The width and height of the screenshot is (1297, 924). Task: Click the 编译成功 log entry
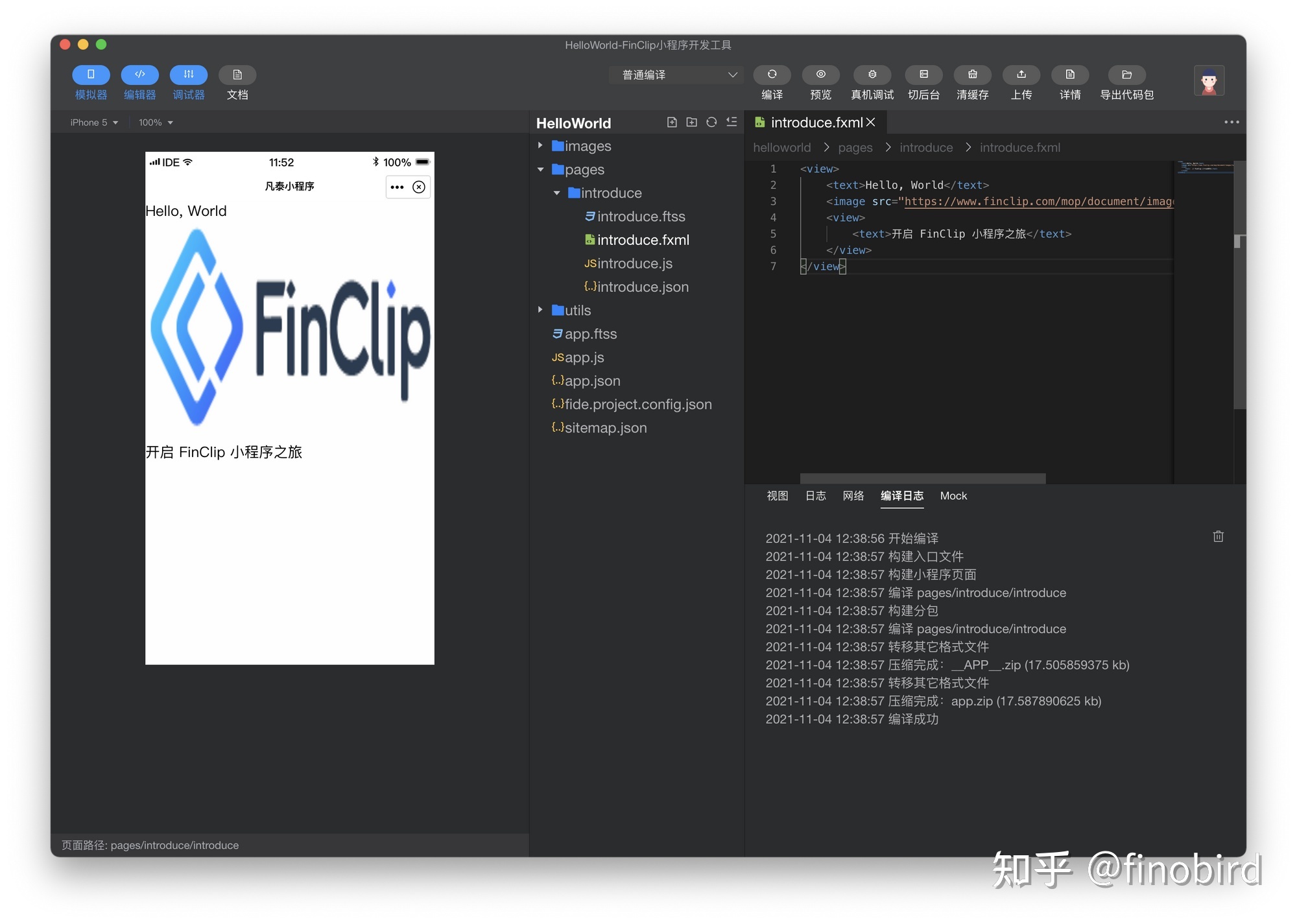pyautogui.click(x=851, y=719)
